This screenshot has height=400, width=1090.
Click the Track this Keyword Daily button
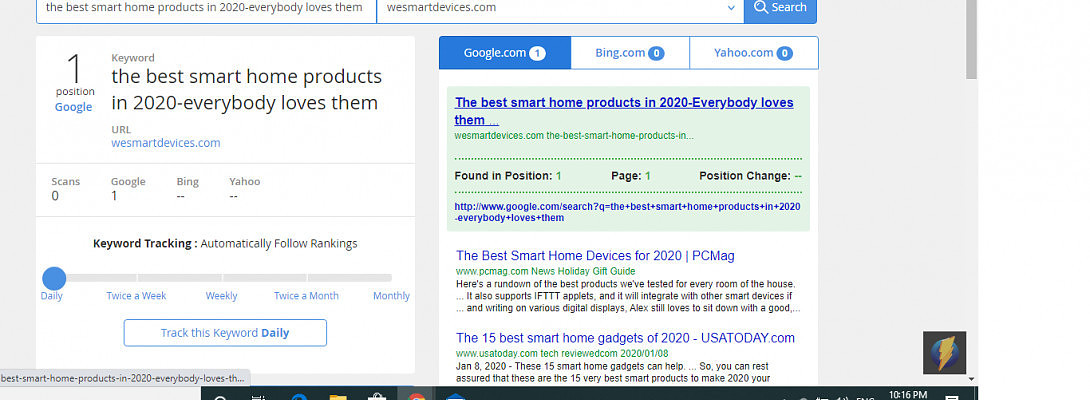point(225,333)
